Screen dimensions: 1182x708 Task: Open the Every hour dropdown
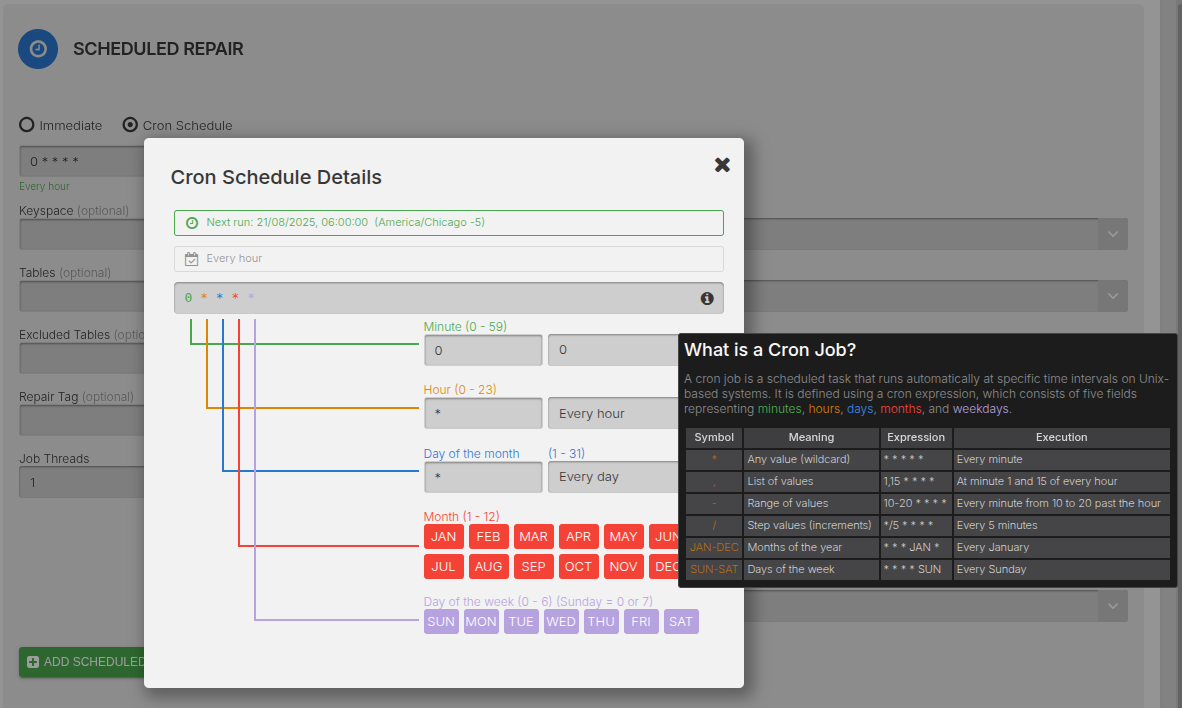click(612, 414)
